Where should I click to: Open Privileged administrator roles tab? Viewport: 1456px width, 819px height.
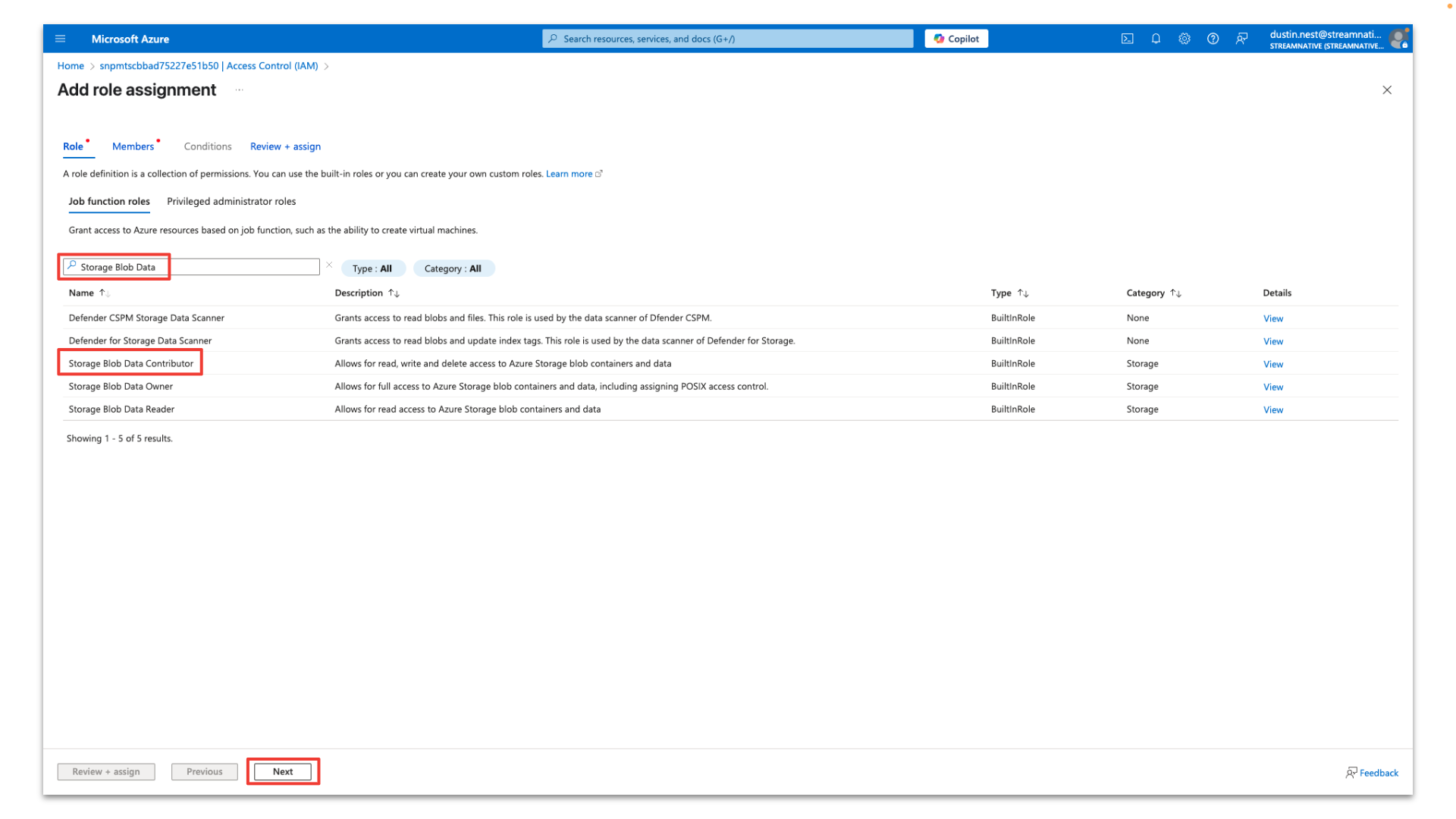pos(231,201)
